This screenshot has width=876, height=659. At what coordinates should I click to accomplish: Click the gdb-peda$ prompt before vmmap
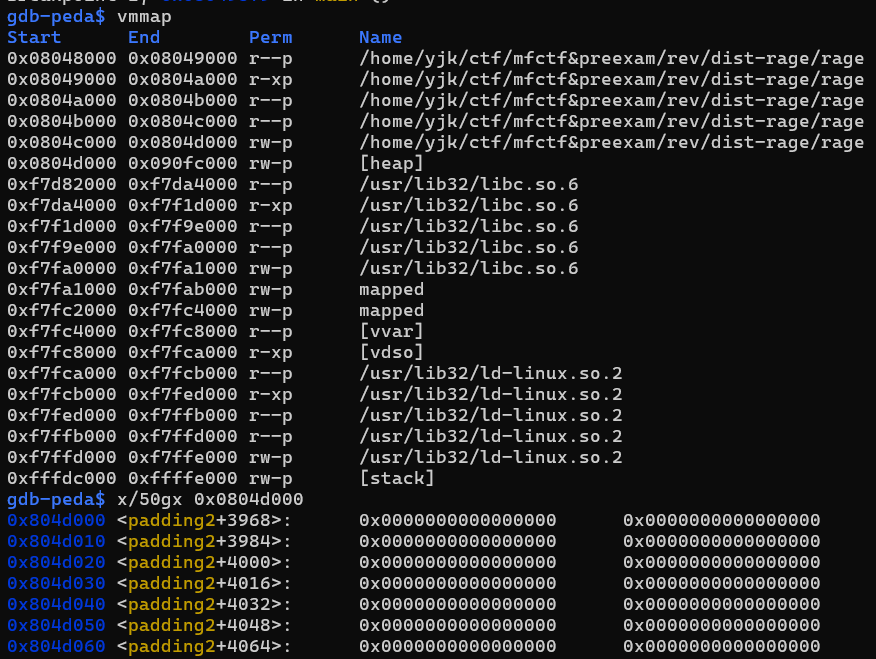tap(55, 18)
